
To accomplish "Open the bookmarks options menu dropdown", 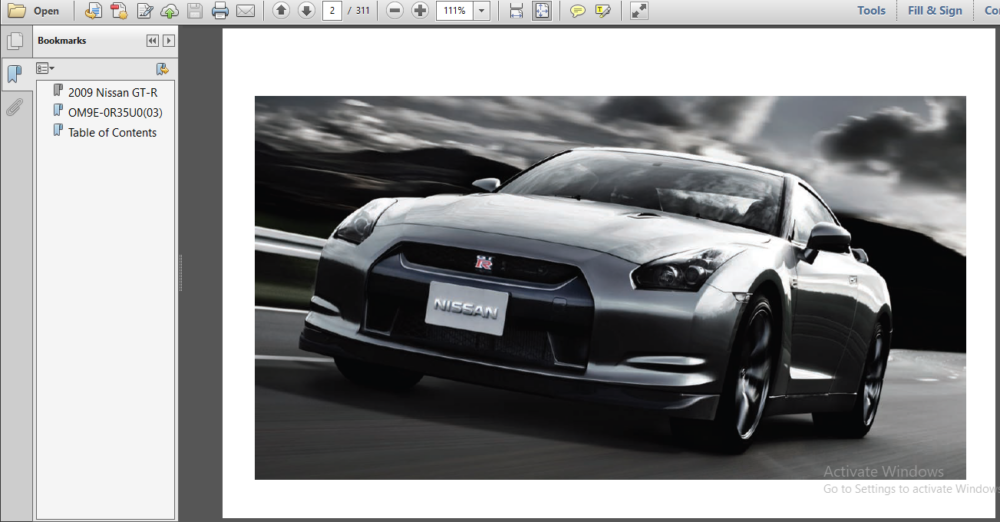I will 45,68.
